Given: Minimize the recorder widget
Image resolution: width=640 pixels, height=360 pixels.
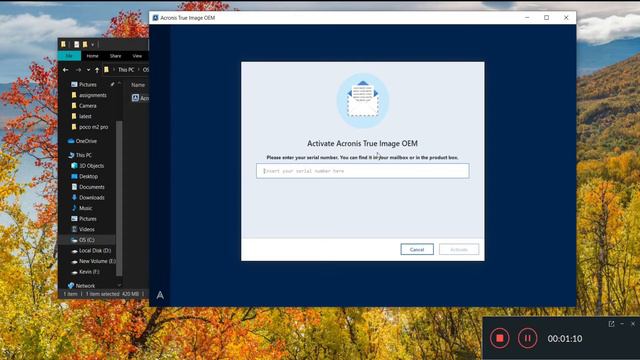Looking at the screenshot, I should [622, 324].
